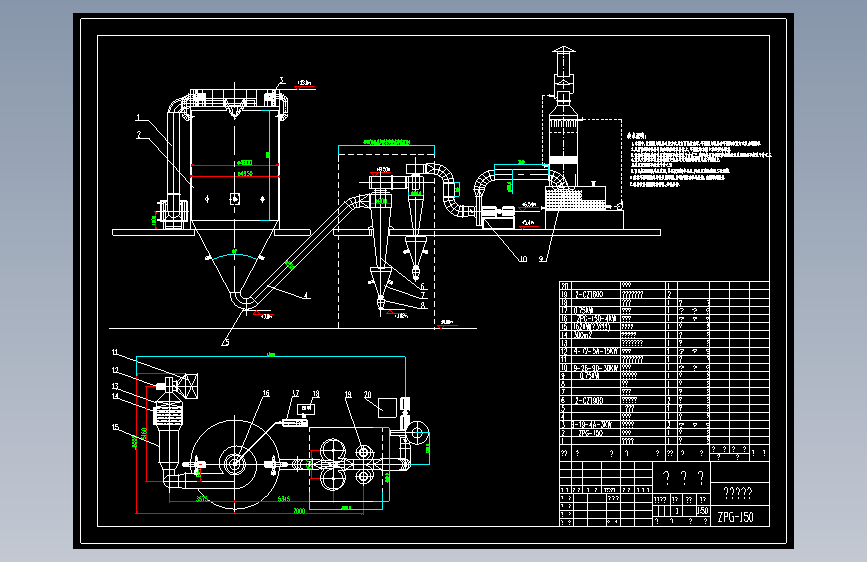Click the large ZPG-150 title block text

click(x=735, y=517)
